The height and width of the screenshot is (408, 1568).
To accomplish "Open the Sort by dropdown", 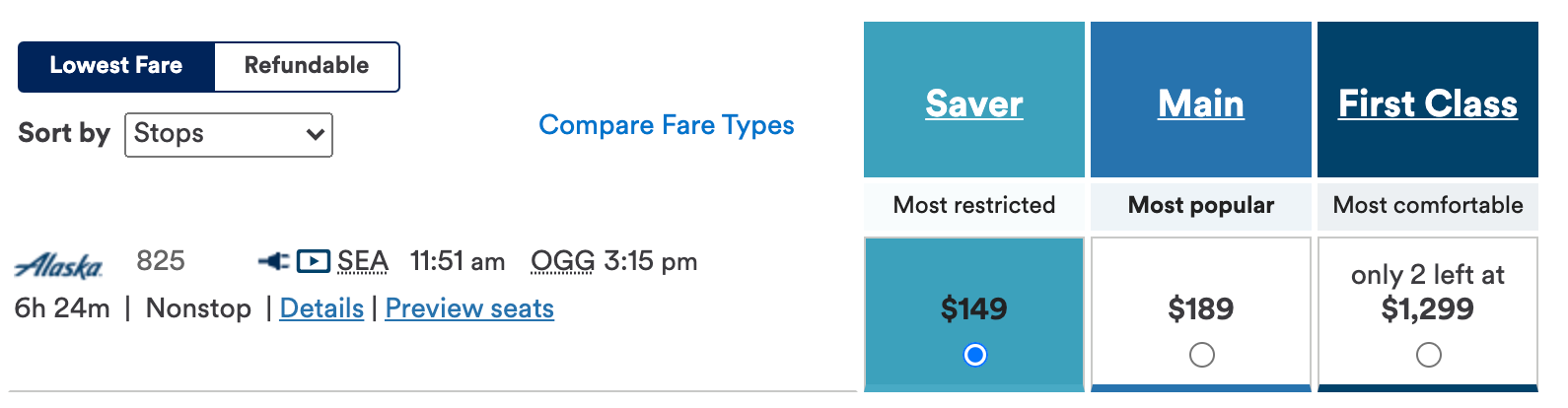I will [229, 134].
